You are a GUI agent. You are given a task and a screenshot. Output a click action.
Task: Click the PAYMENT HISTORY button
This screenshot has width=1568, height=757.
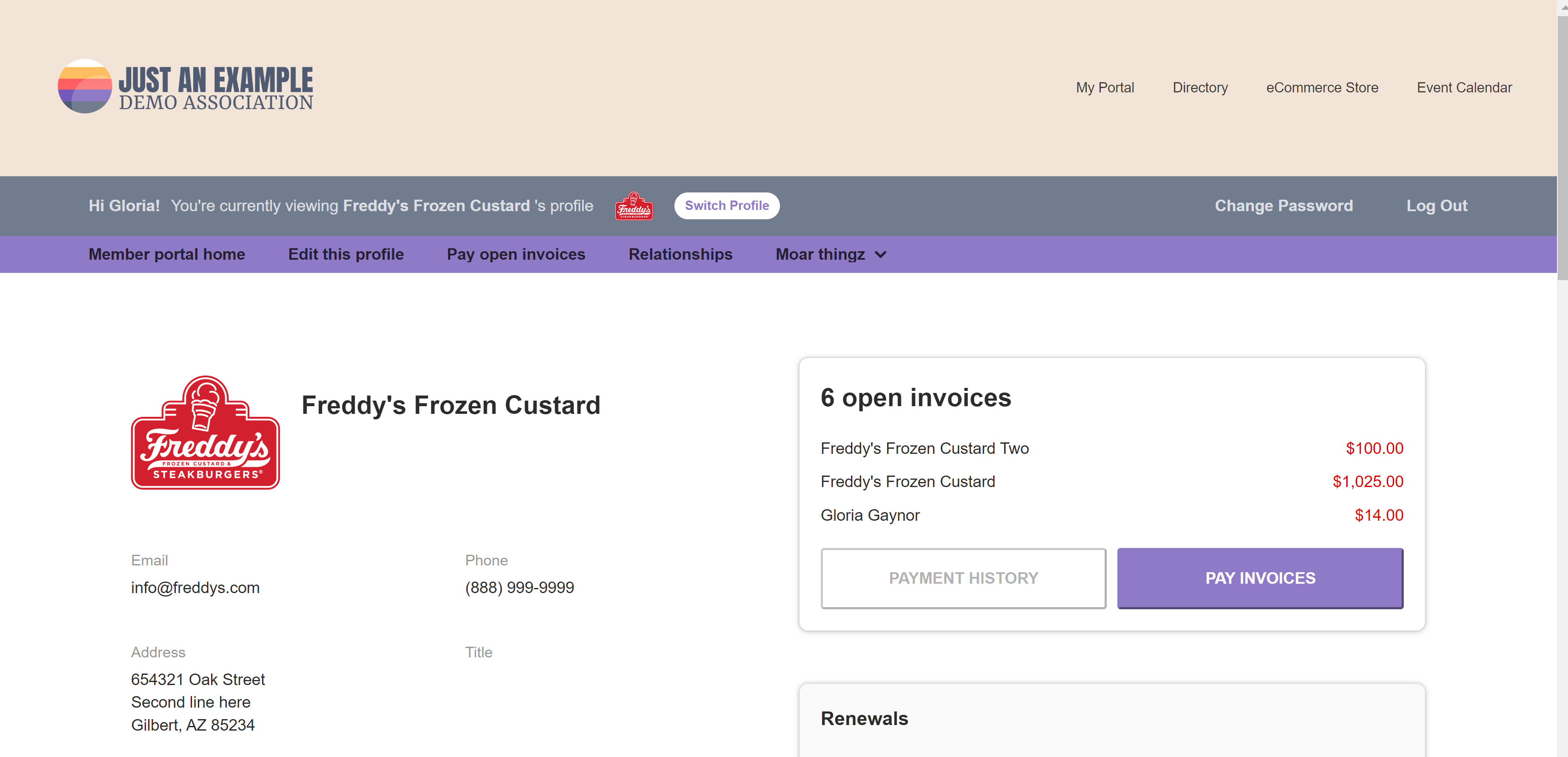pyautogui.click(x=963, y=578)
